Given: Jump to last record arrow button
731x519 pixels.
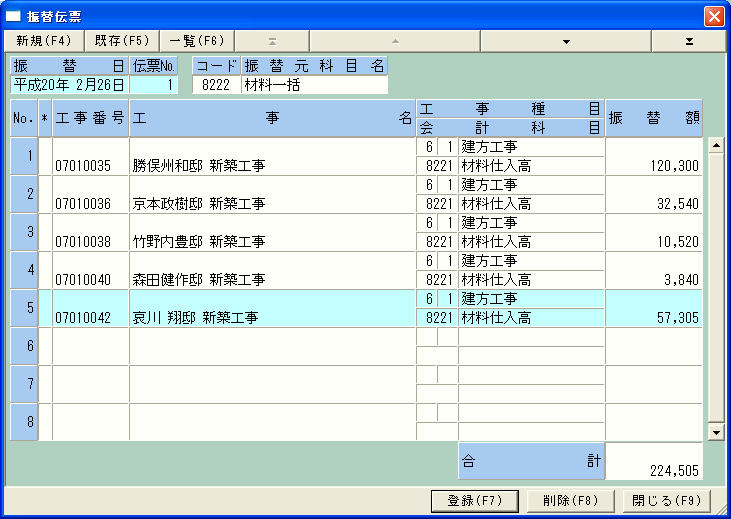Looking at the screenshot, I should coord(688,41).
